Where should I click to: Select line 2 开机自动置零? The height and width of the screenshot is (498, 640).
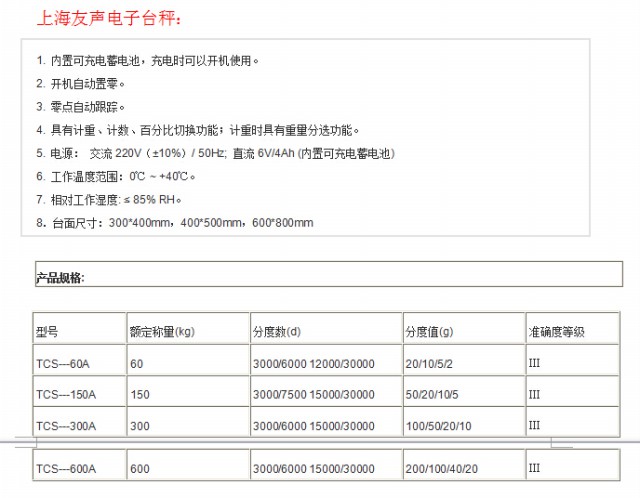pos(80,84)
